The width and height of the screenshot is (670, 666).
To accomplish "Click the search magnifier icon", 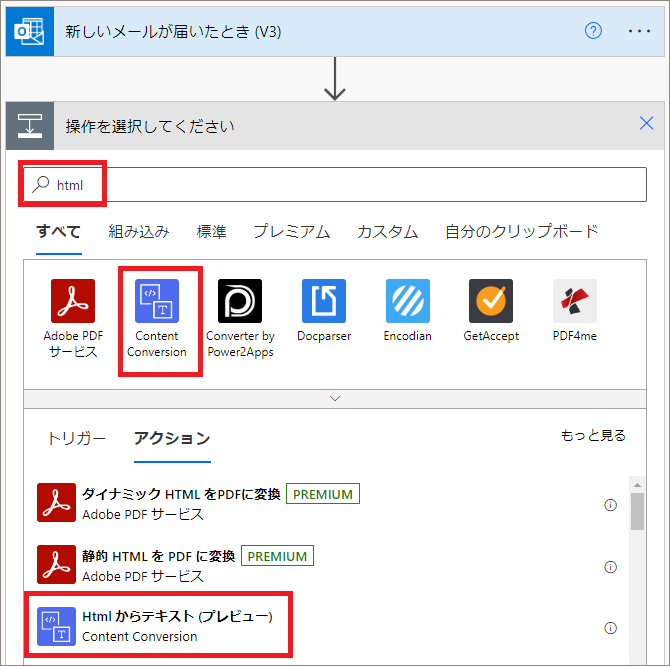I will point(41,185).
